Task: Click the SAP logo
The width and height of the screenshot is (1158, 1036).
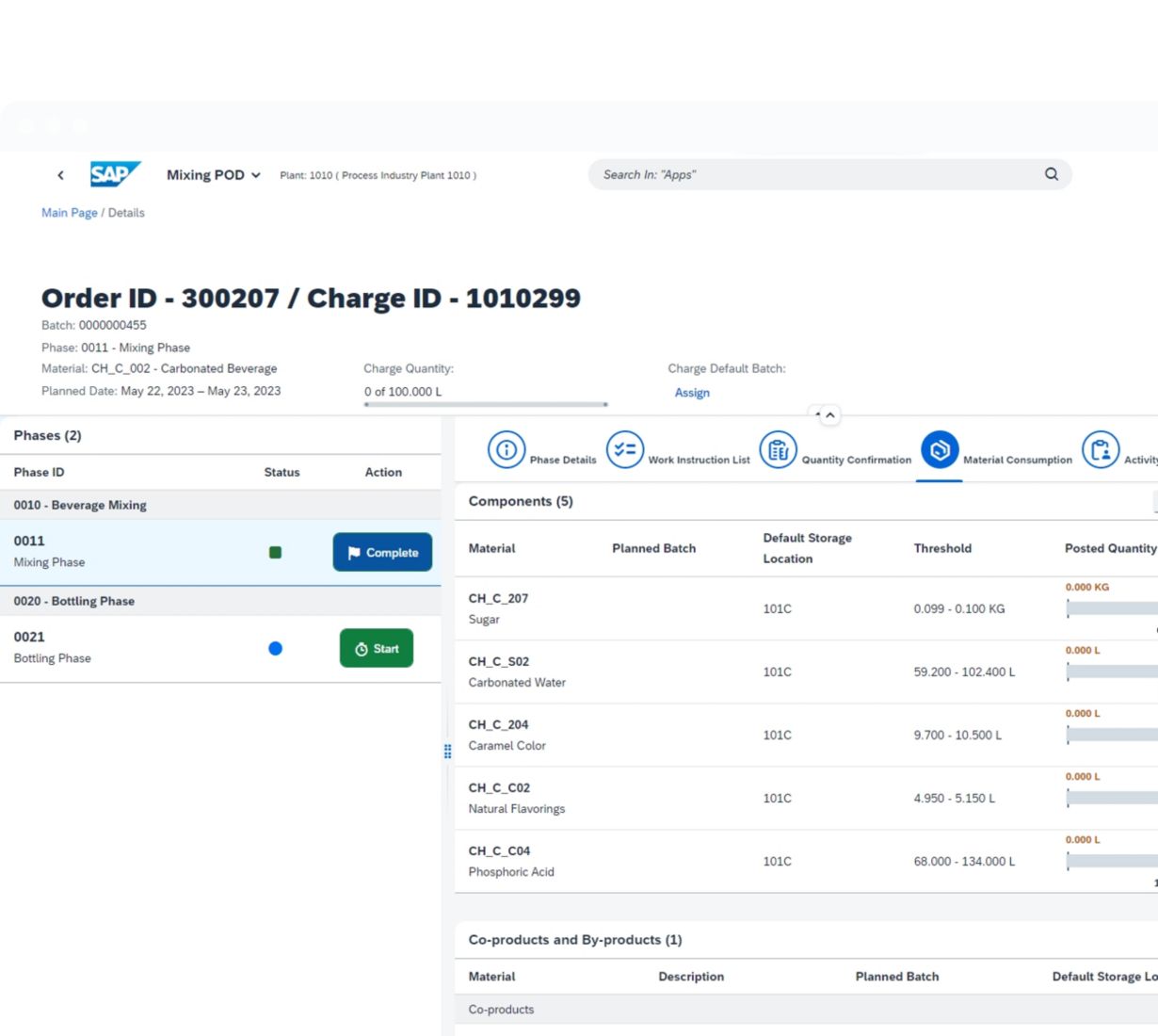Action: pos(115,174)
